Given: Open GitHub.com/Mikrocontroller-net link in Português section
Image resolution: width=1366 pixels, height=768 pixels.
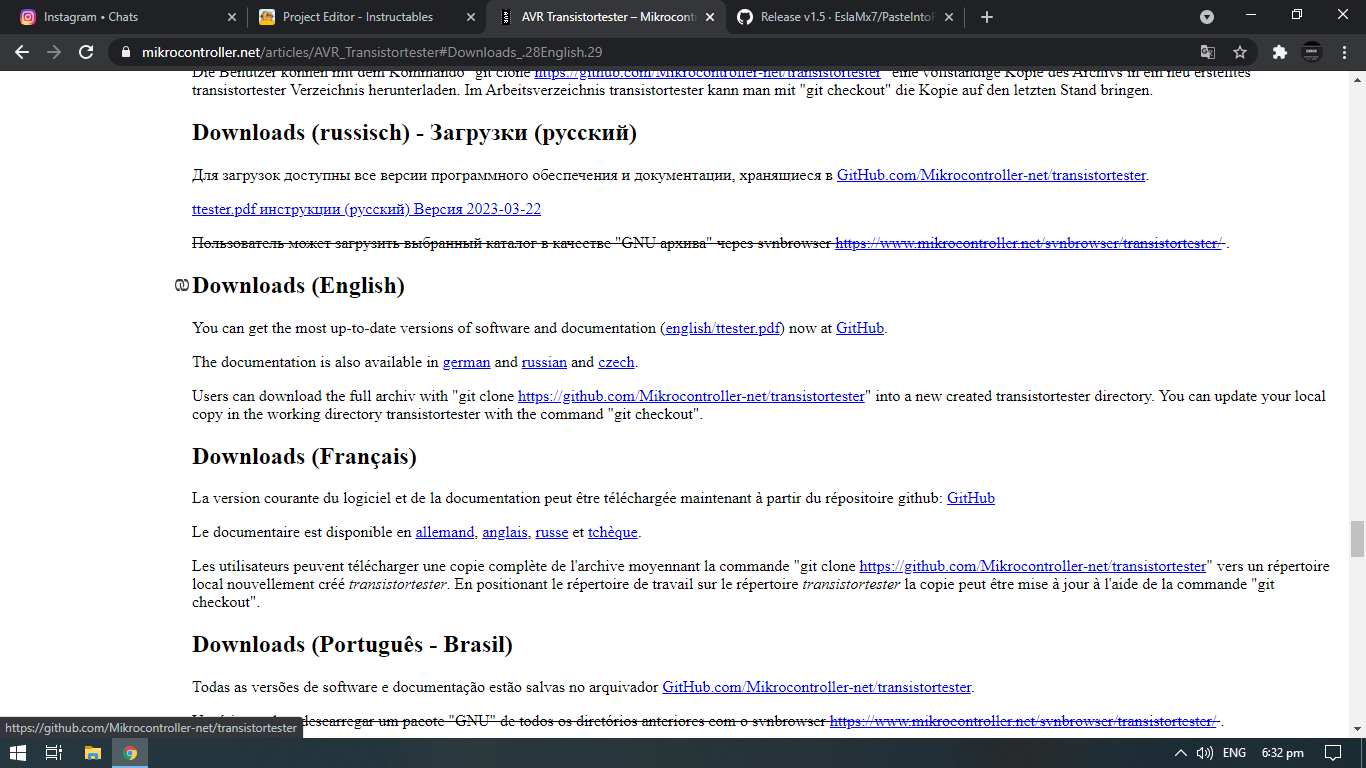Looking at the screenshot, I should tap(817, 687).
